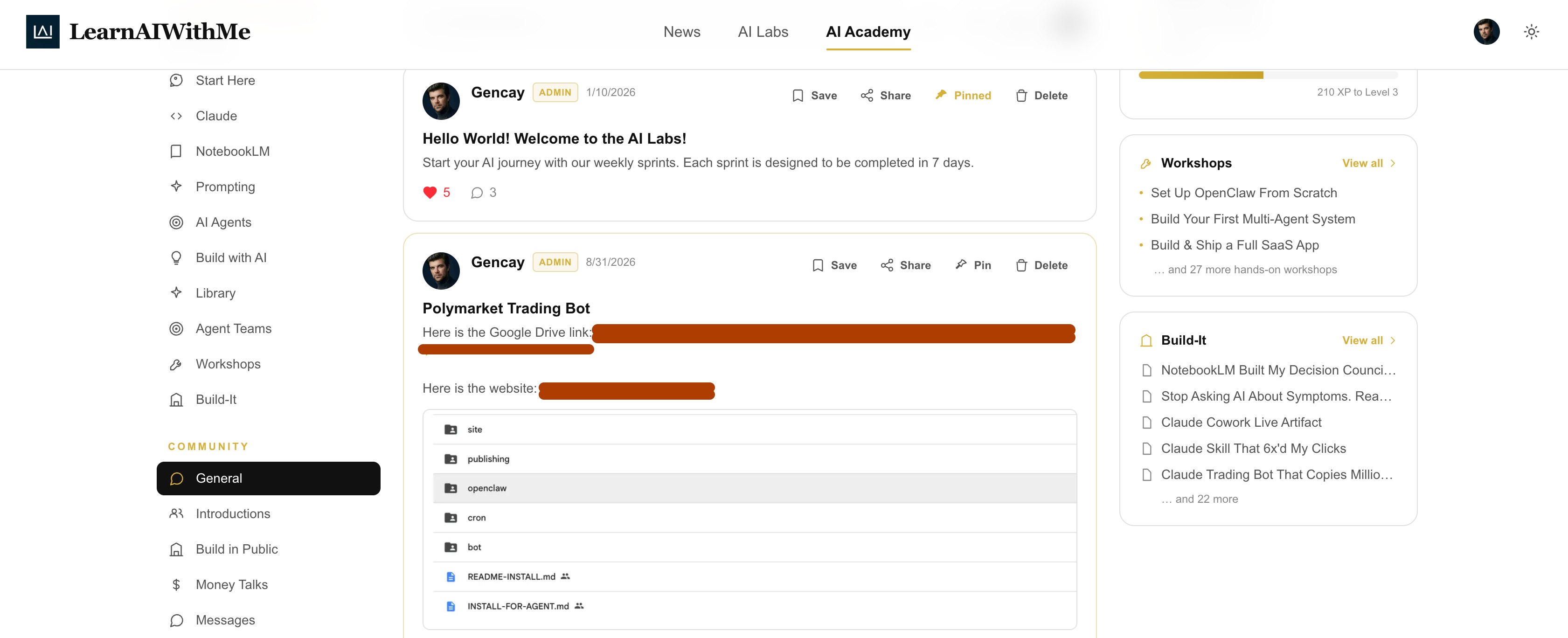This screenshot has width=1568, height=638.
Task: Open the openclaw folder
Action: [754, 488]
